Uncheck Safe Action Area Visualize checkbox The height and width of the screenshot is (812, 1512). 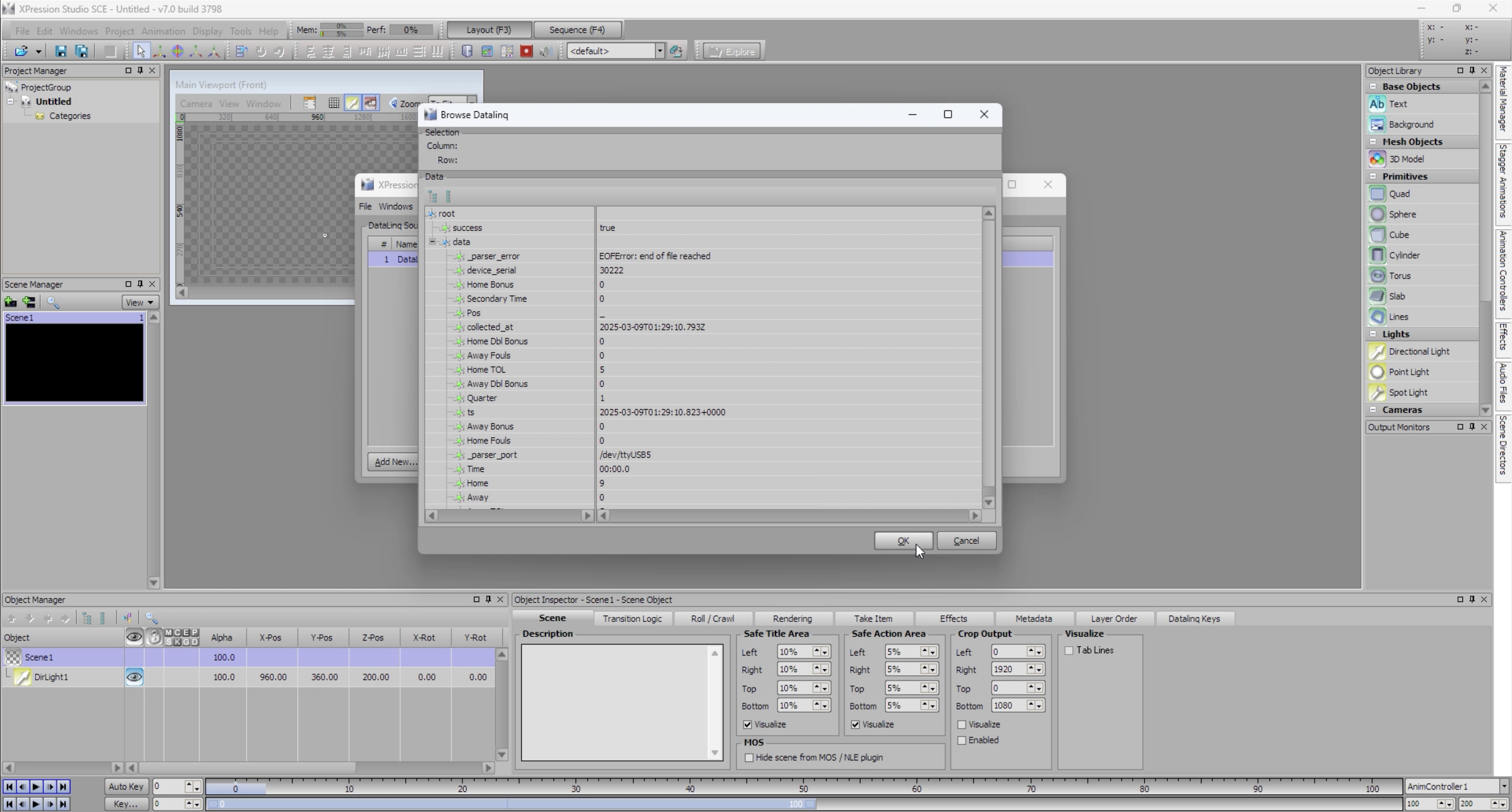click(x=855, y=725)
